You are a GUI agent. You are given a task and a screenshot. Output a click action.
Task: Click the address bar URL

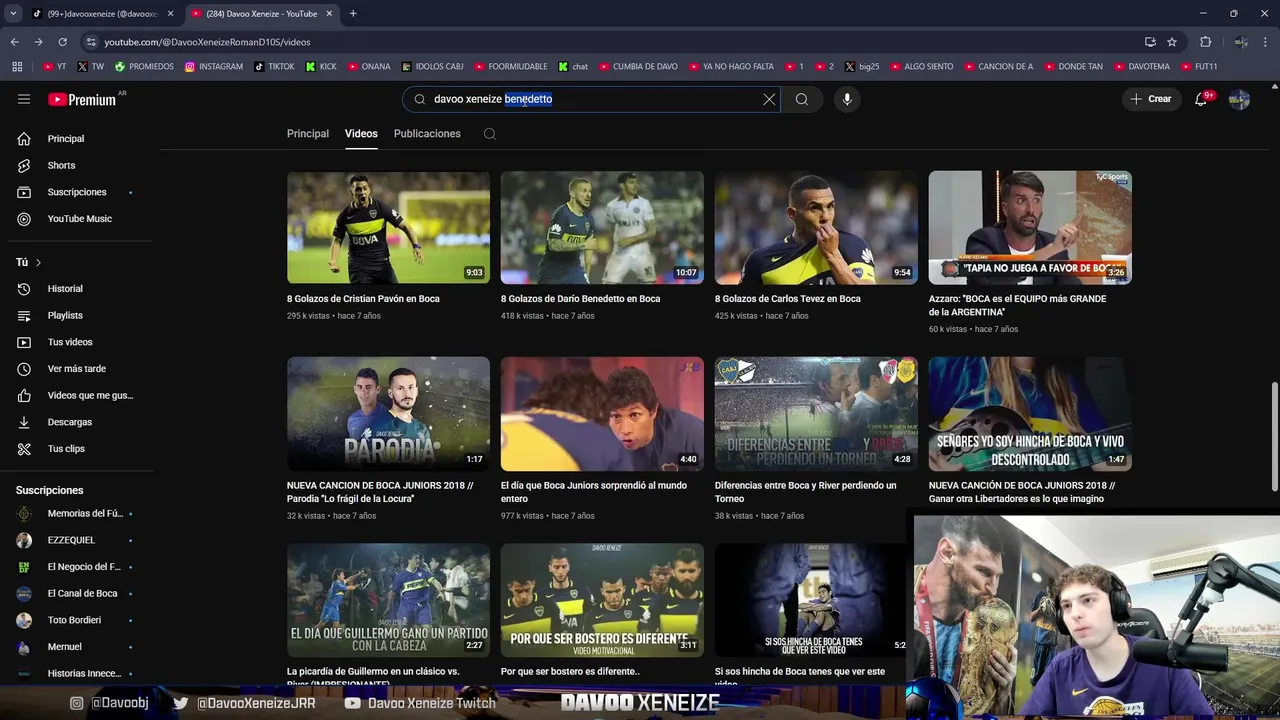[x=207, y=42]
